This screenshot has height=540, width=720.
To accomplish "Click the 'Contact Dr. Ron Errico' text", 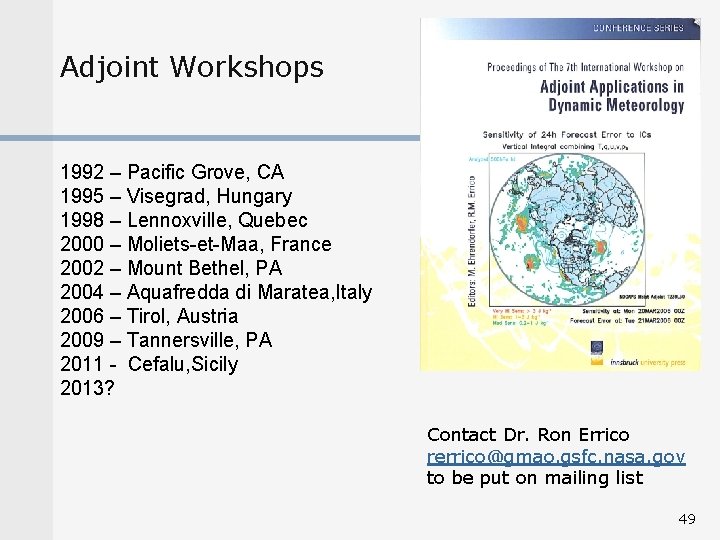I will [528, 434].
